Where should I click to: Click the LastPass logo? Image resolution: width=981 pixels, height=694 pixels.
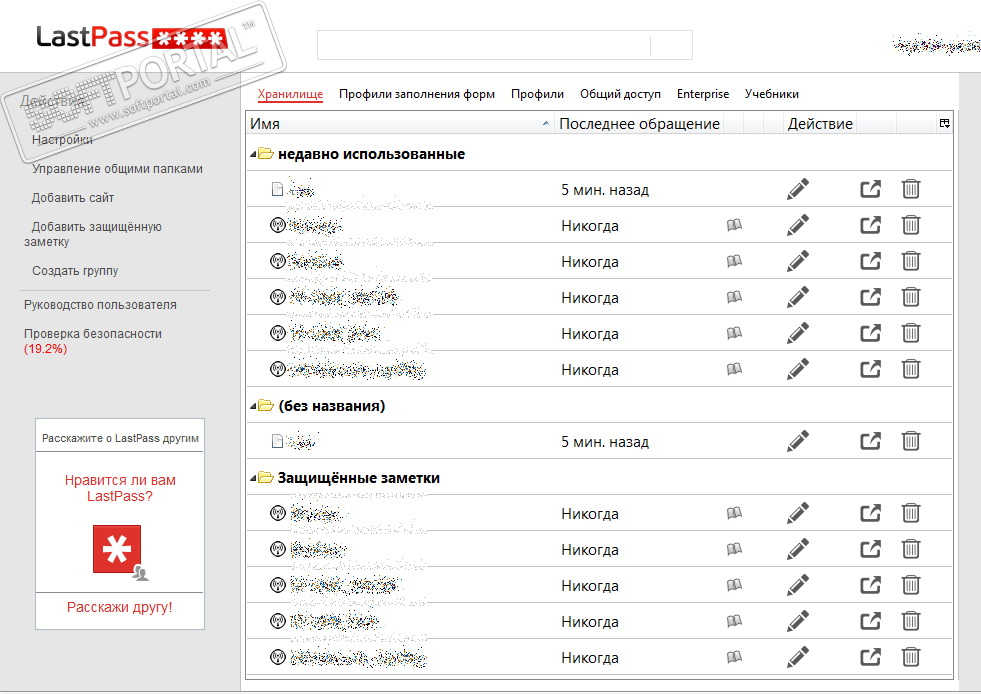pos(131,38)
